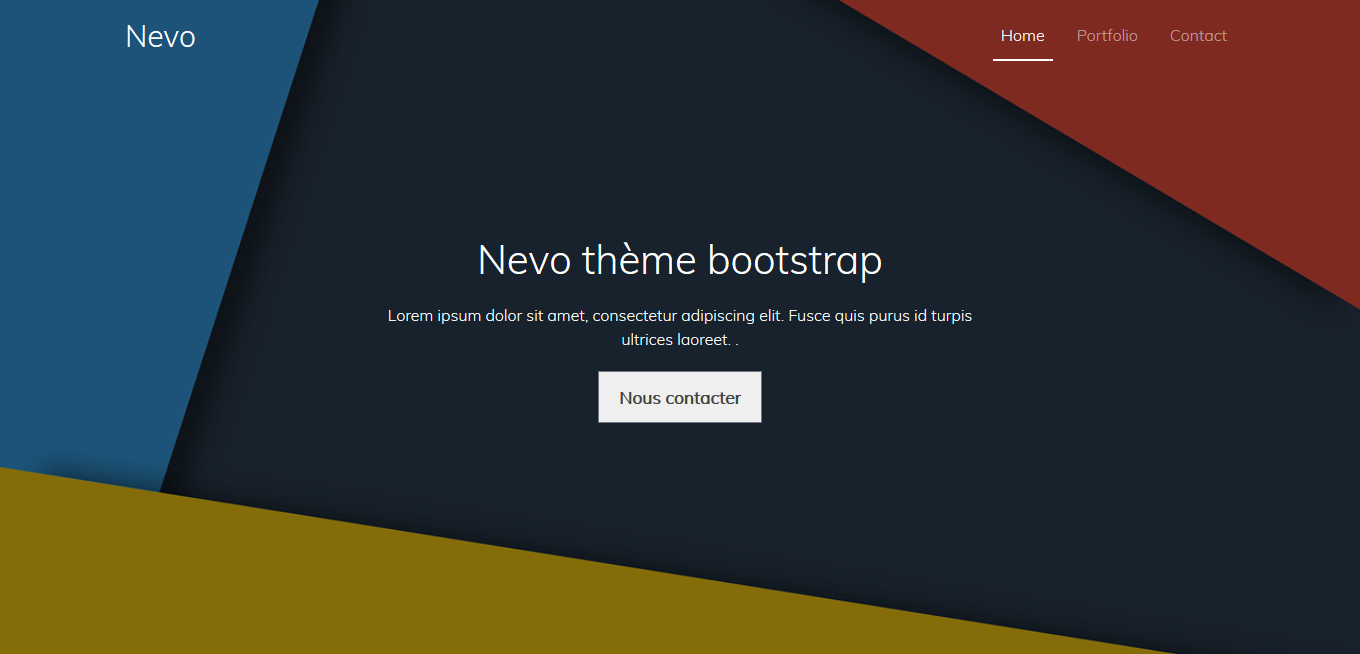Go to the Portfolio page
The width and height of the screenshot is (1360, 654).
pyautogui.click(x=1106, y=36)
